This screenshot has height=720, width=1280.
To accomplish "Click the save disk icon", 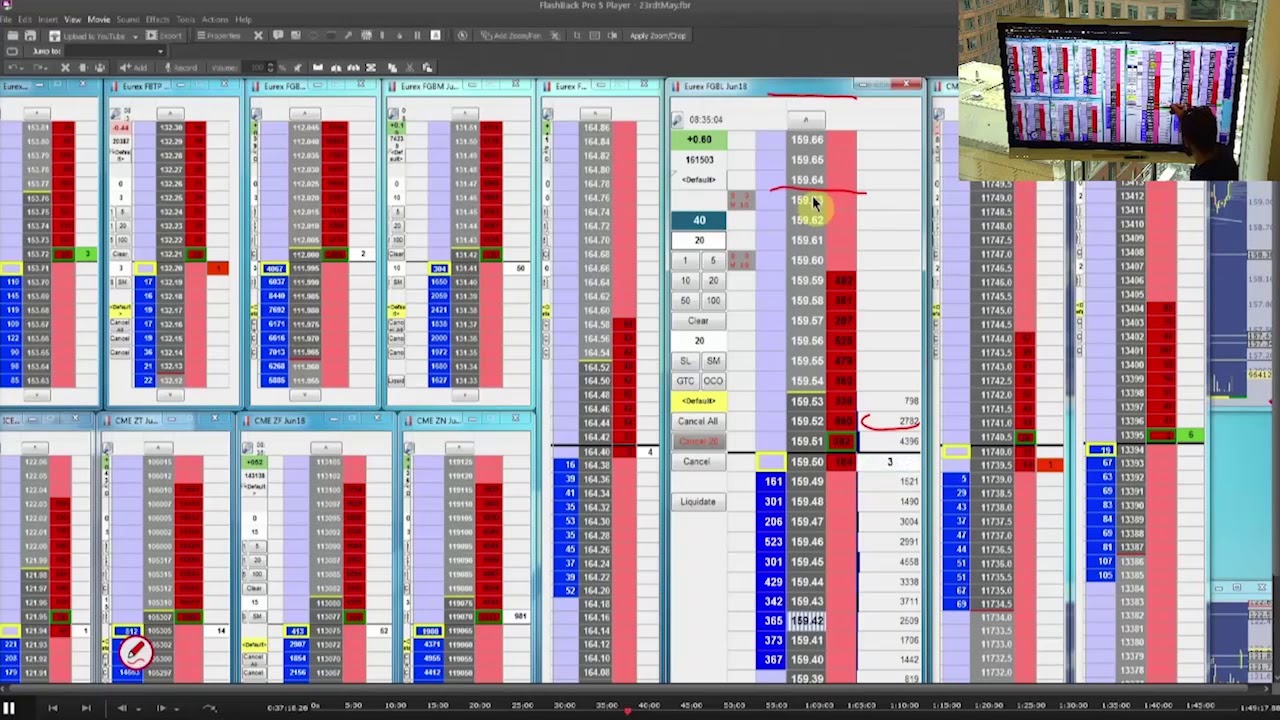I will (30, 36).
